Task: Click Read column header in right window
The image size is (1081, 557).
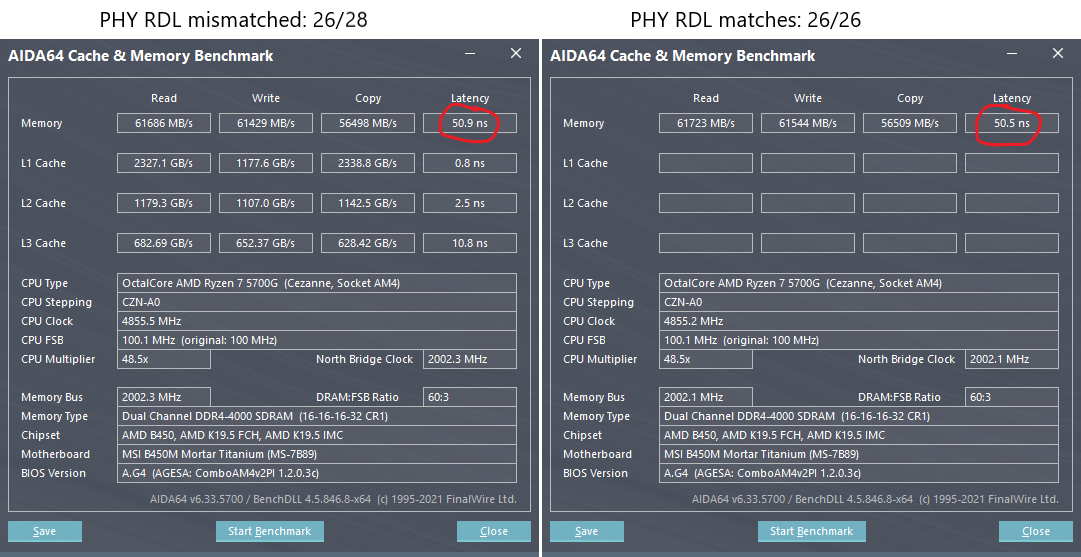Action: [705, 99]
